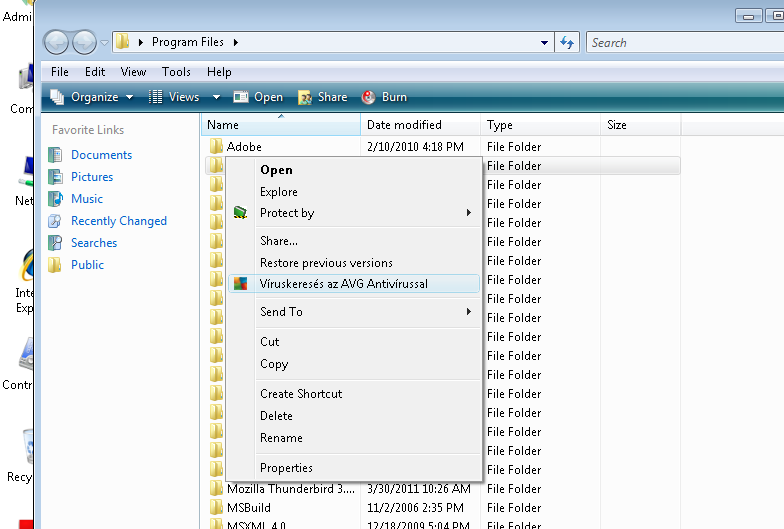The image size is (784, 529).
Task: Click the Public folder sidebar icon
Action: (55, 265)
